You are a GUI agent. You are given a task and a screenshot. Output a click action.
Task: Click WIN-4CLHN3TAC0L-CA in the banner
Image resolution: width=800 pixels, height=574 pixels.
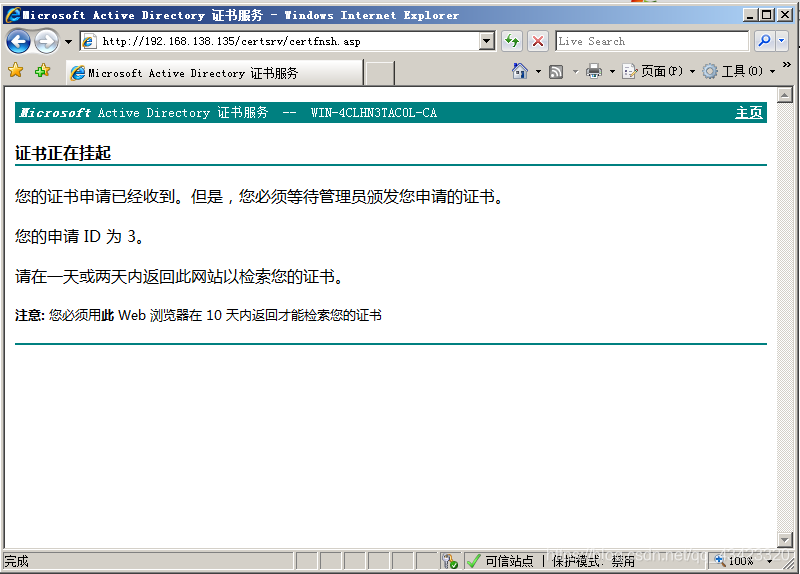[373, 113]
